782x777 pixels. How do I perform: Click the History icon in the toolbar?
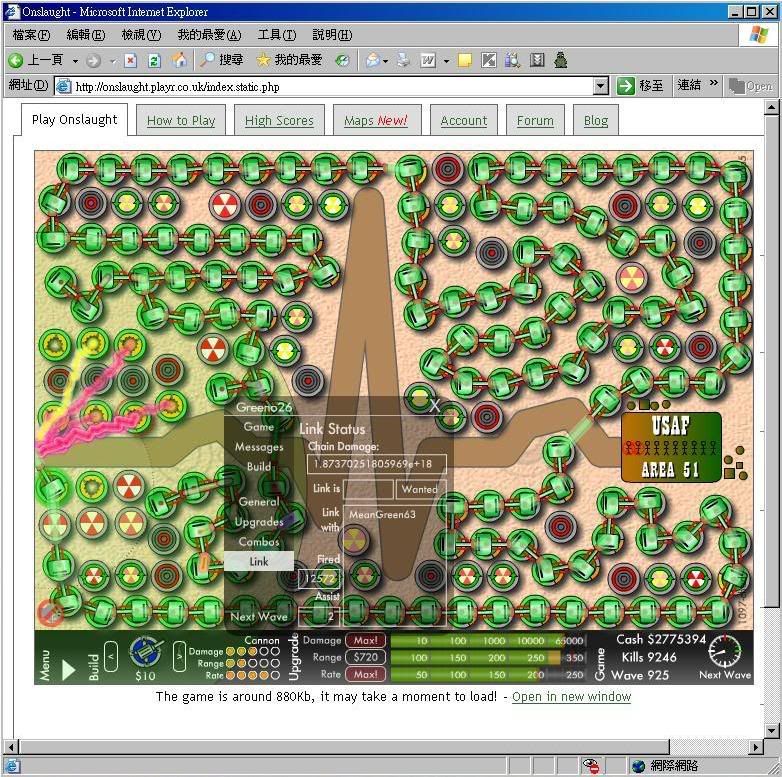(x=342, y=60)
